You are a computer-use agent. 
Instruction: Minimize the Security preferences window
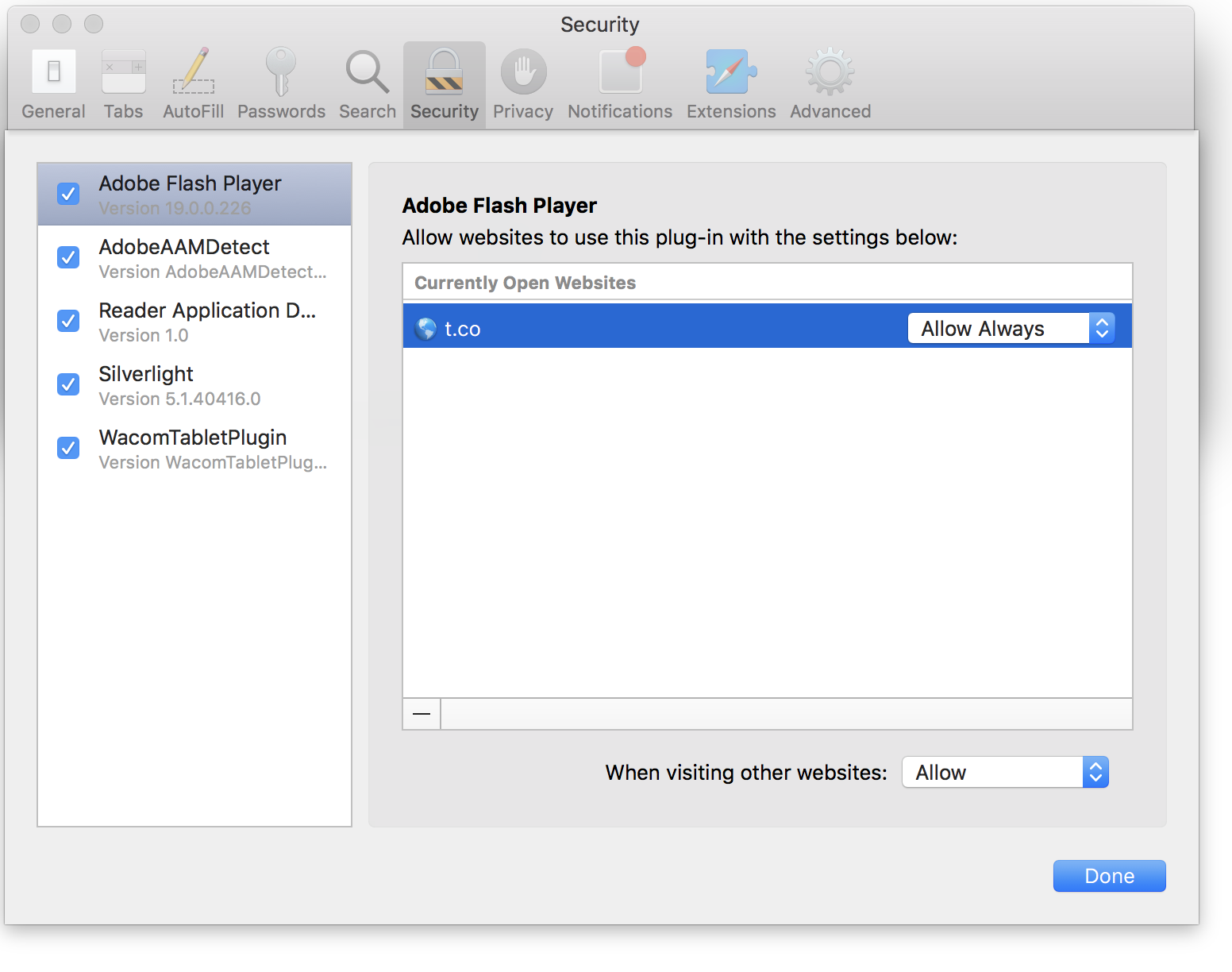click(x=62, y=24)
